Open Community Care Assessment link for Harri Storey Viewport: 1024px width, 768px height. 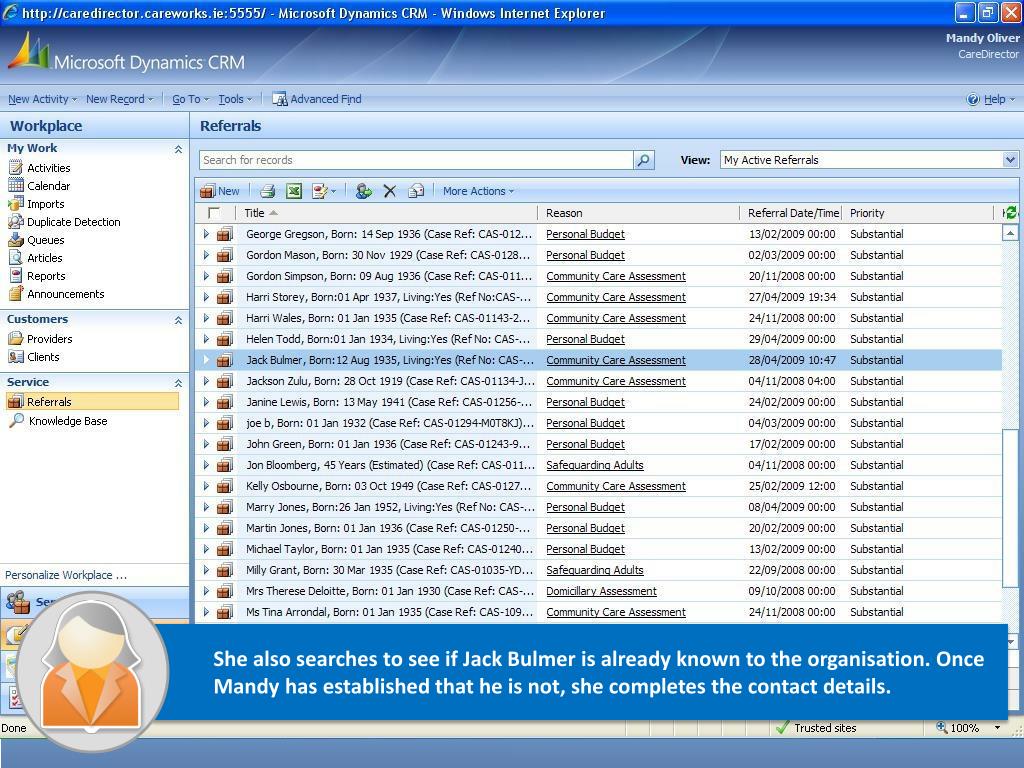pos(616,297)
